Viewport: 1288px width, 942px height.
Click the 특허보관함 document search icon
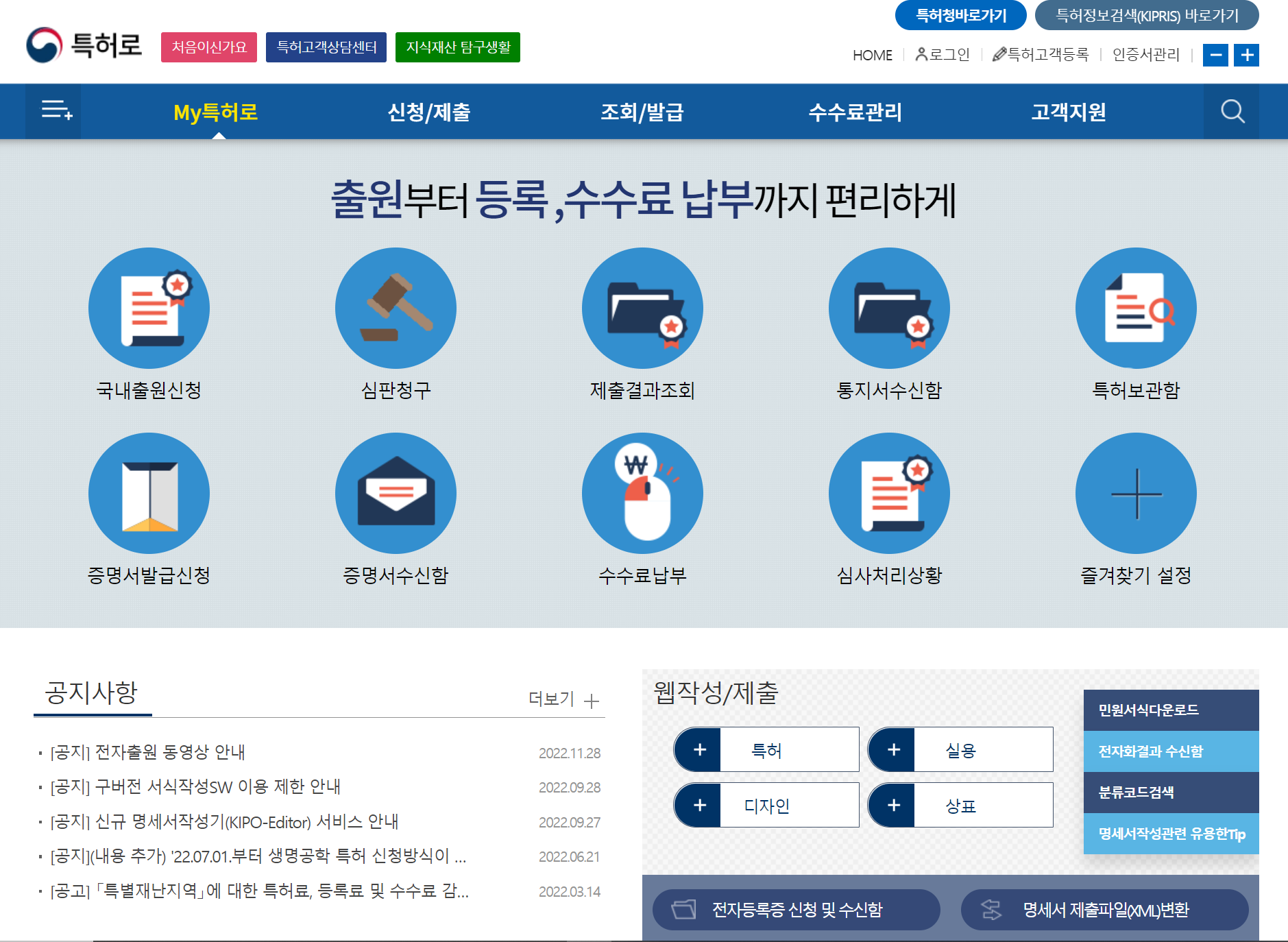(1136, 308)
